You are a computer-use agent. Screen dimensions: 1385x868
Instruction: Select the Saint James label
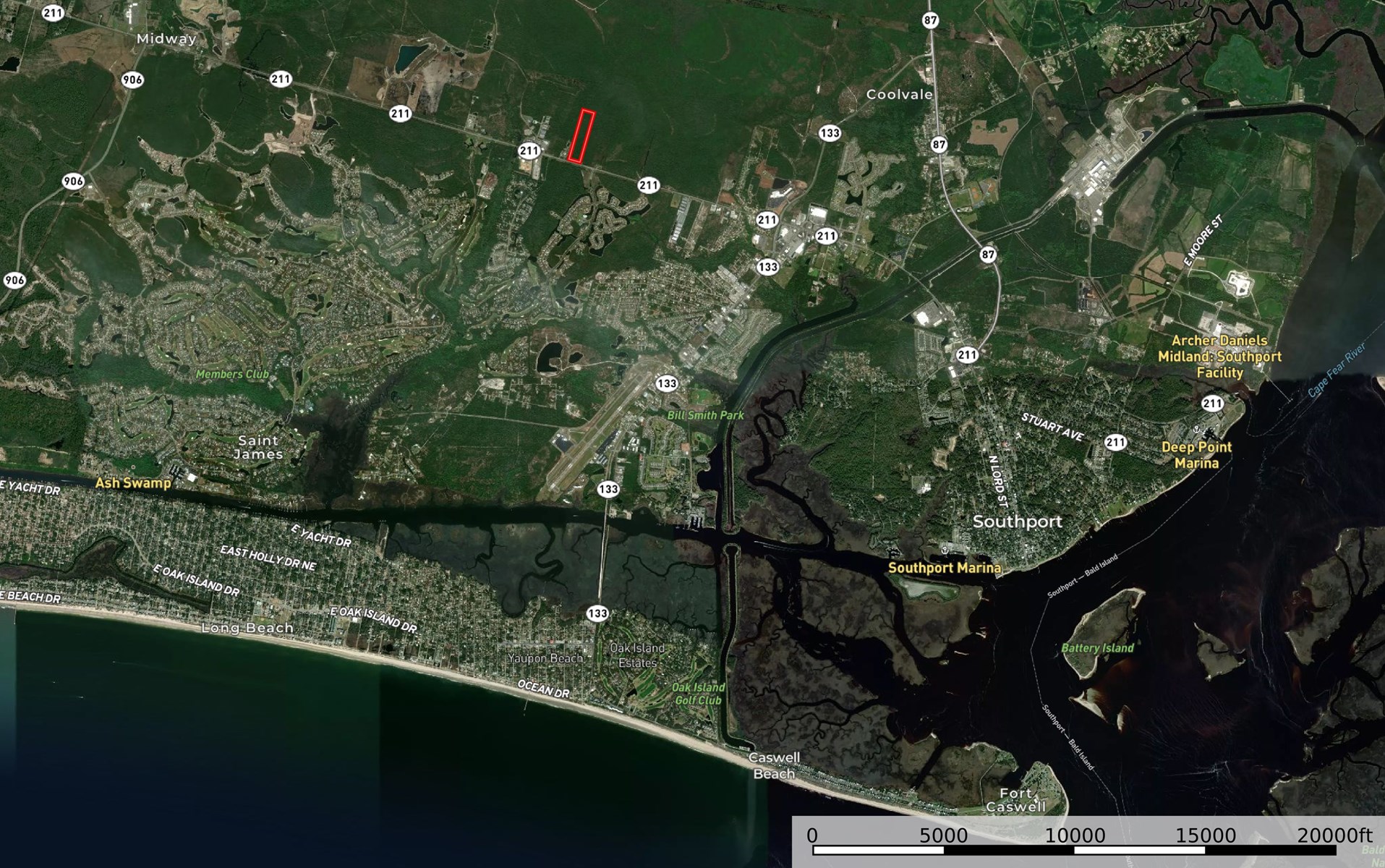258,447
